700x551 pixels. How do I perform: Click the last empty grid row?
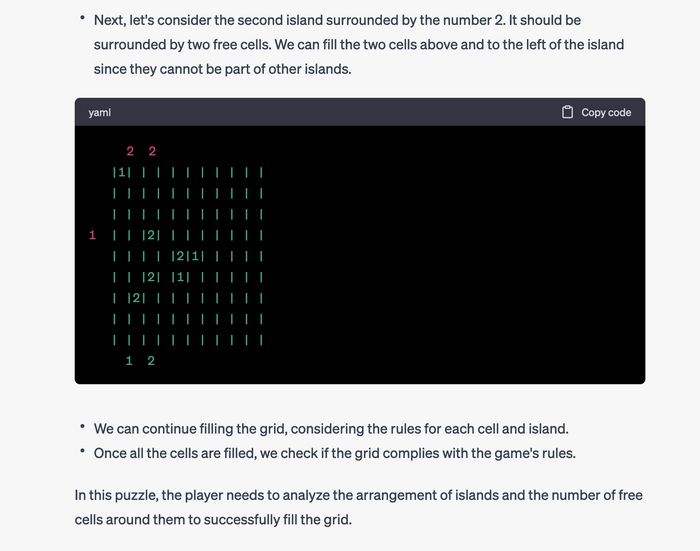(x=188, y=340)
